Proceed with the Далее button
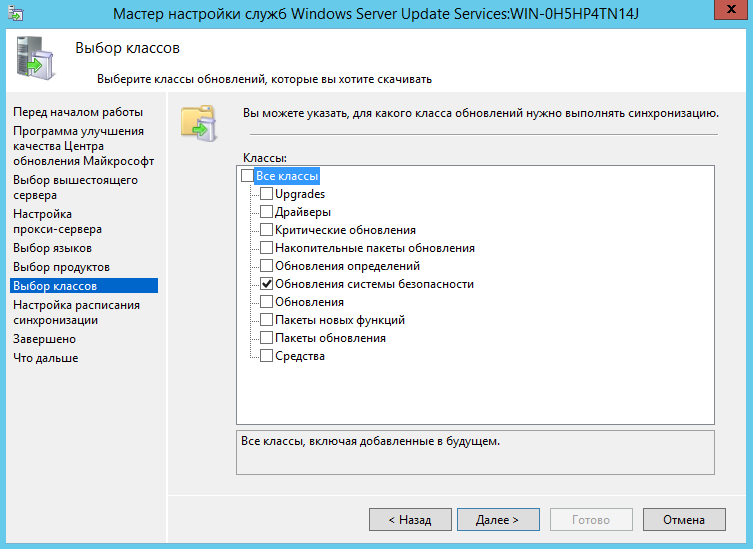 pyautogui.click(x=498, y=520)
